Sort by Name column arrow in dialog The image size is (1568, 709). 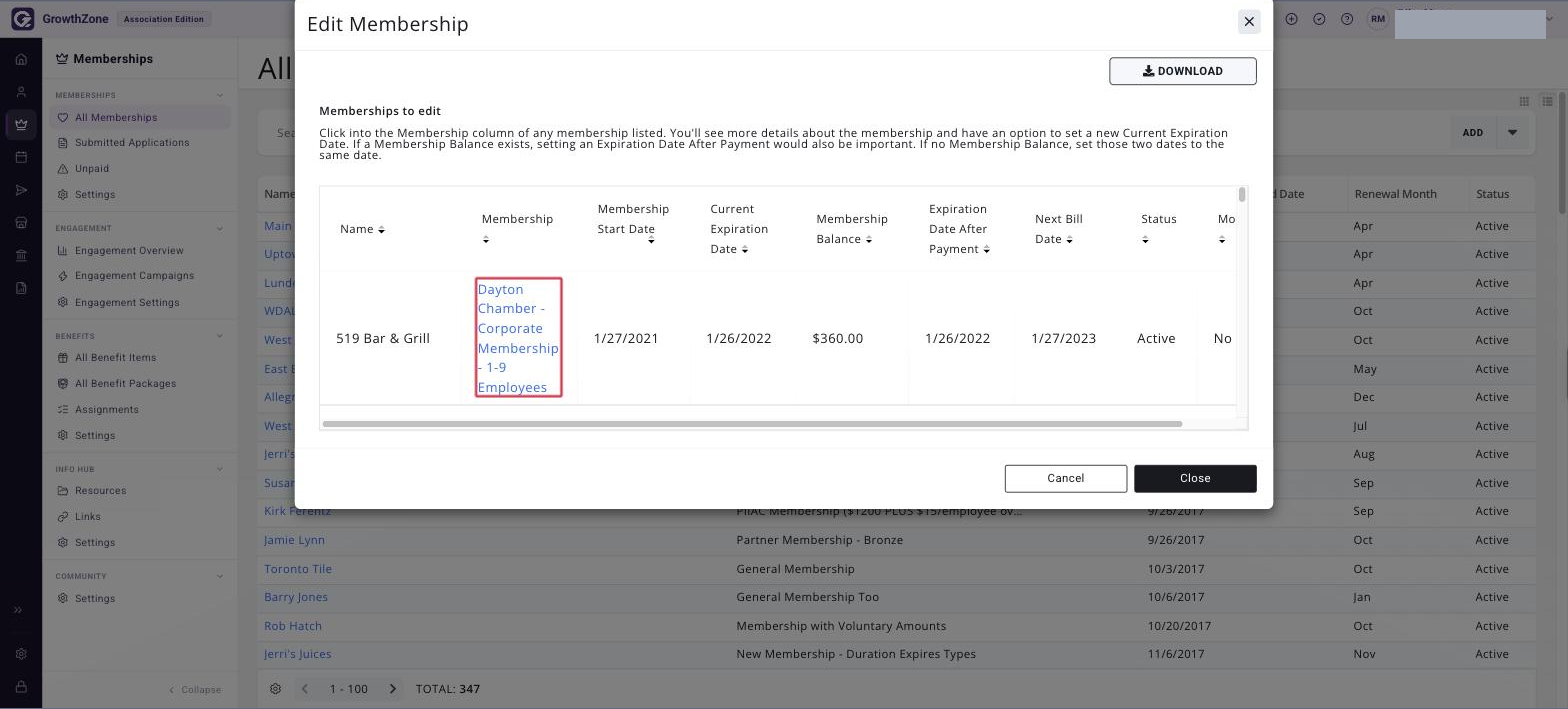(x=381, y=230)
